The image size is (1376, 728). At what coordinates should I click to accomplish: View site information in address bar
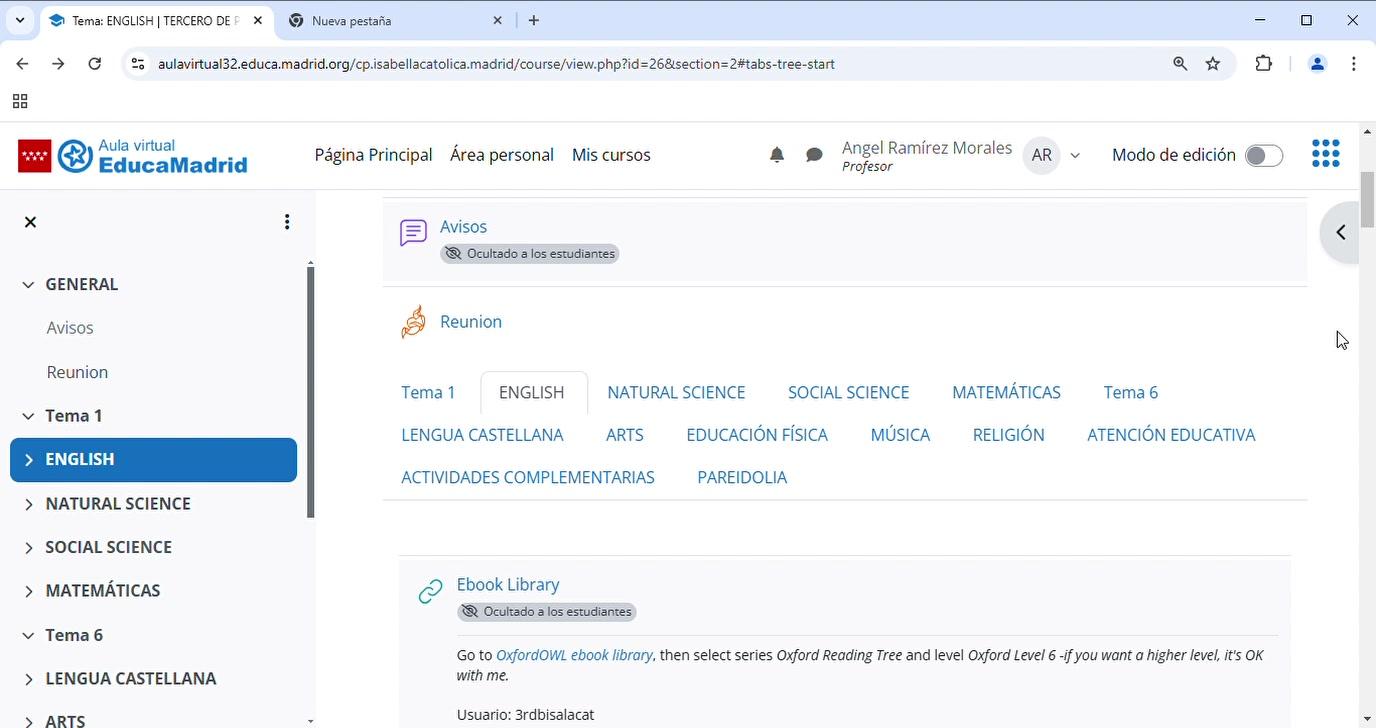click(x=138, y=64)
